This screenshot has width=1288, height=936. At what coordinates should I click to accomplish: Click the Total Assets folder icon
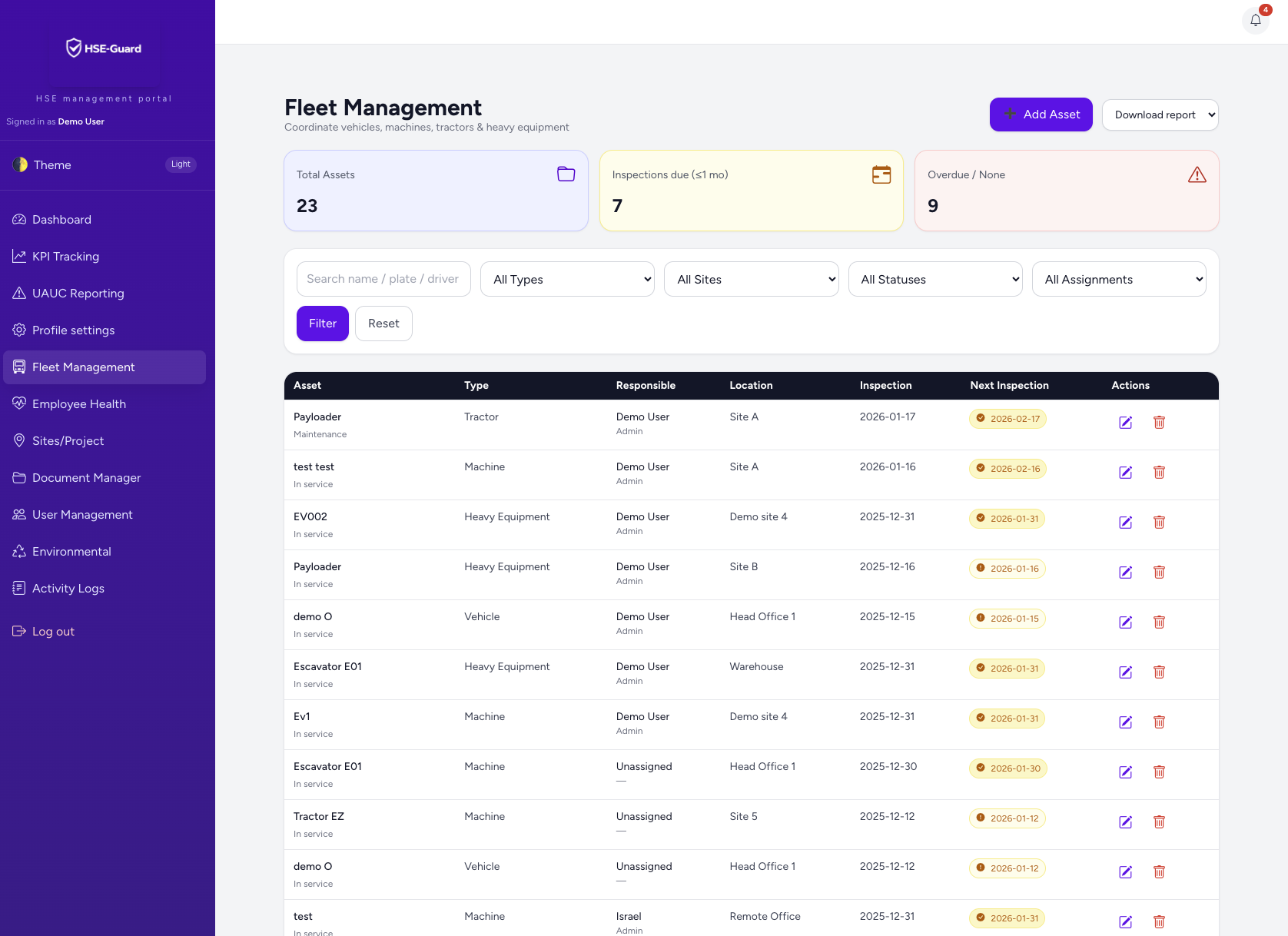(566, 174)
